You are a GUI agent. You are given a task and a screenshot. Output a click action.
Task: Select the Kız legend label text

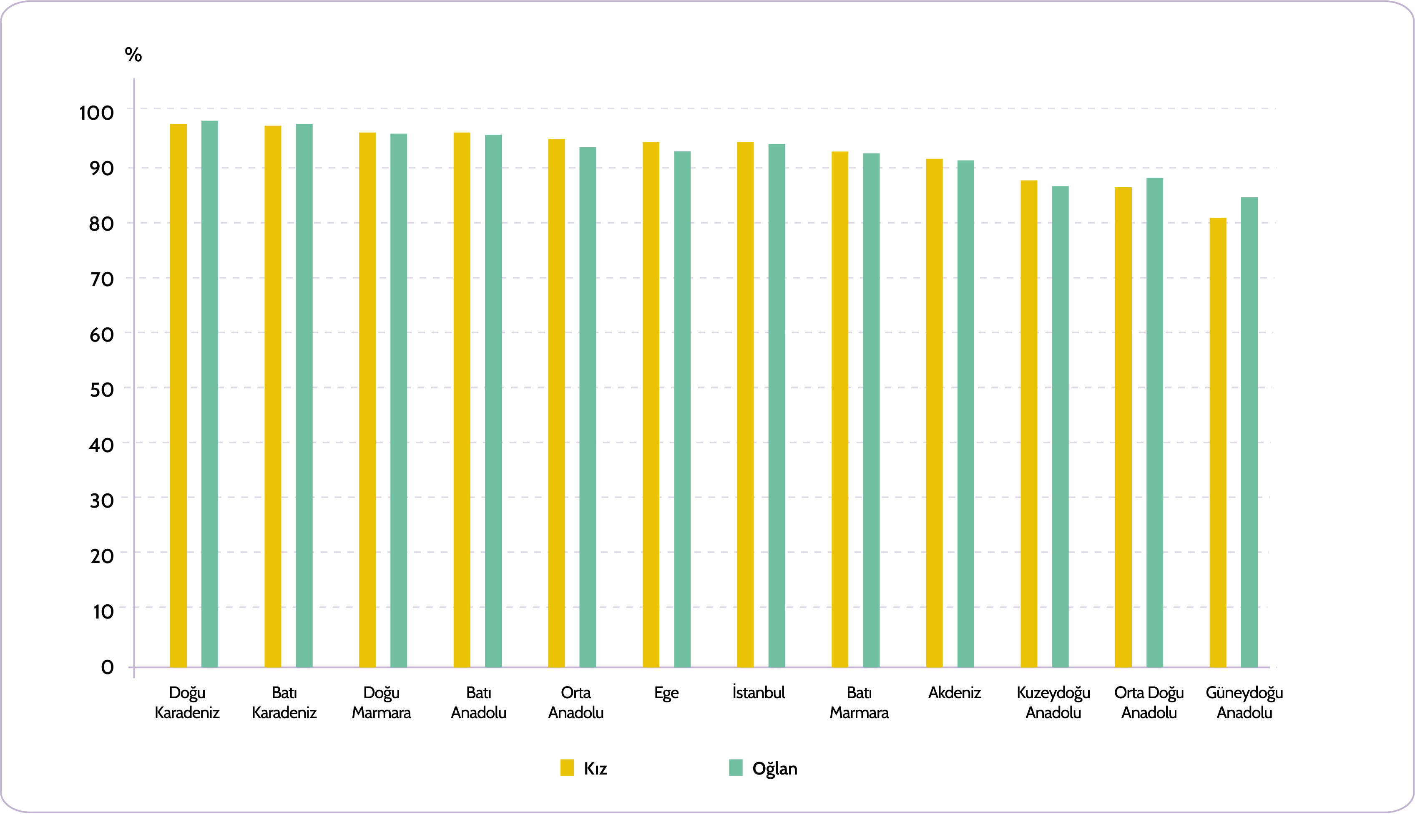(596, 769)
